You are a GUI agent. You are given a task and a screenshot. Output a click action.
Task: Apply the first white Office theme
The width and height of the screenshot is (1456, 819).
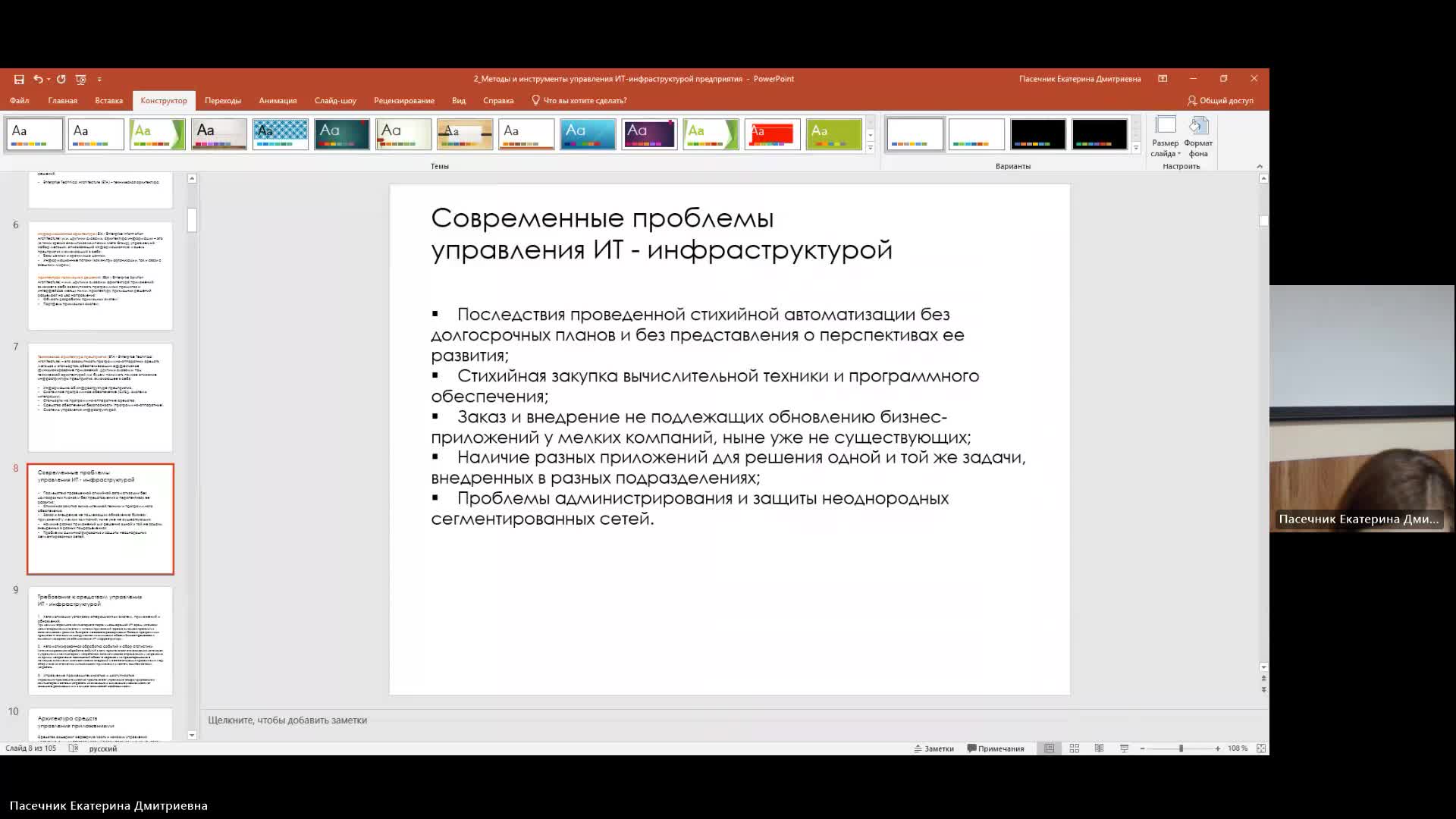(x=35, y=134)
